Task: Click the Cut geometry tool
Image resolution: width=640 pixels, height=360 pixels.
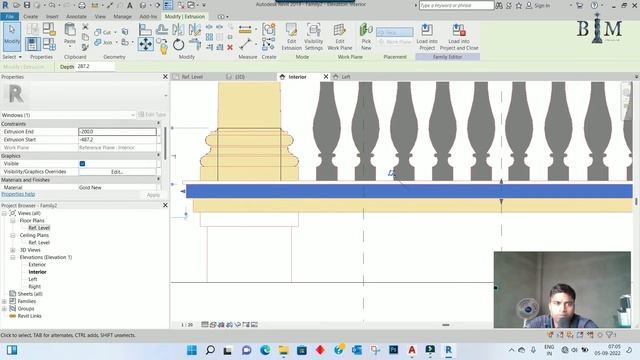Action: pos(103,32)
